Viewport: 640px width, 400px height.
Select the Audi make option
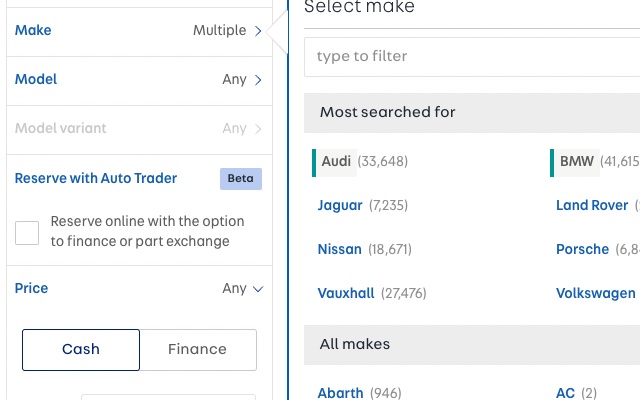click(x=336, y=161)
